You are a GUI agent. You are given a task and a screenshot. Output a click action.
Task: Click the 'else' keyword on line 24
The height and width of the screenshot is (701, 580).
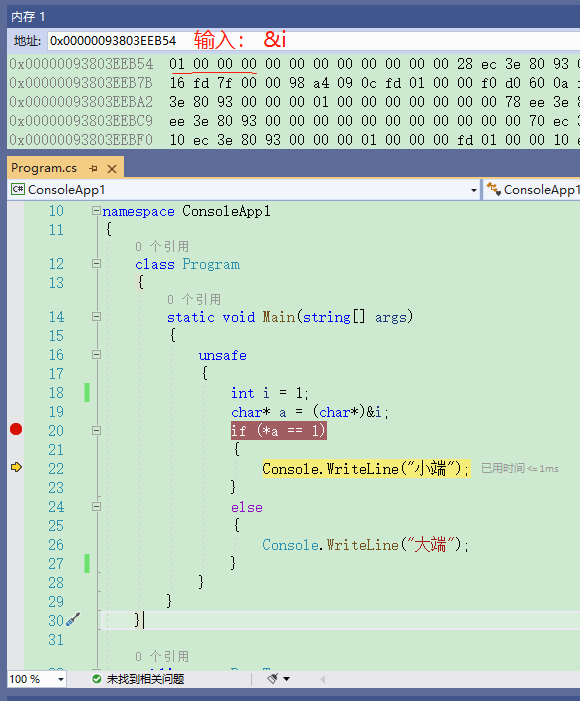246,507
